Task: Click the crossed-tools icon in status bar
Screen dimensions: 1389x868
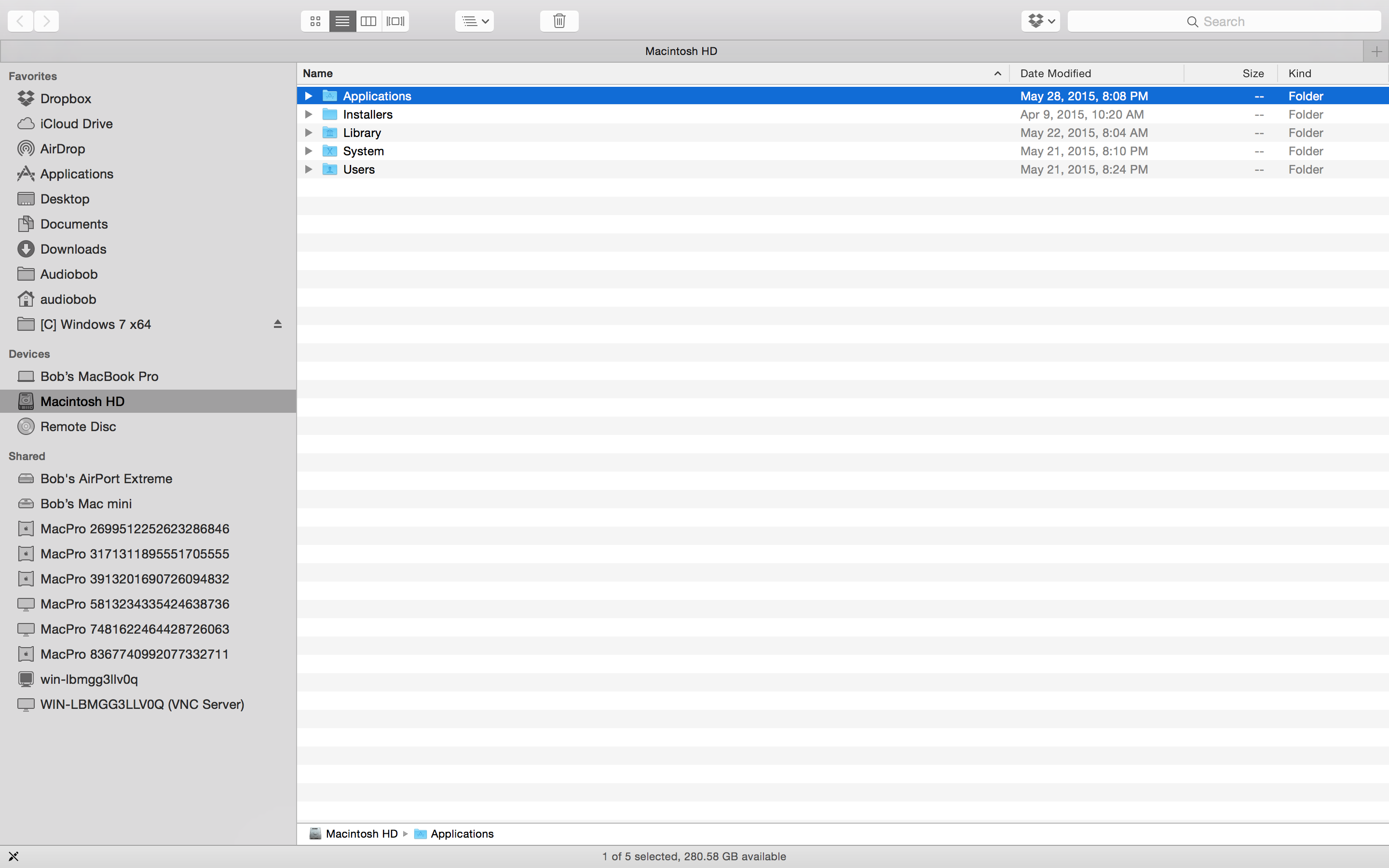Action: [14, 856]
